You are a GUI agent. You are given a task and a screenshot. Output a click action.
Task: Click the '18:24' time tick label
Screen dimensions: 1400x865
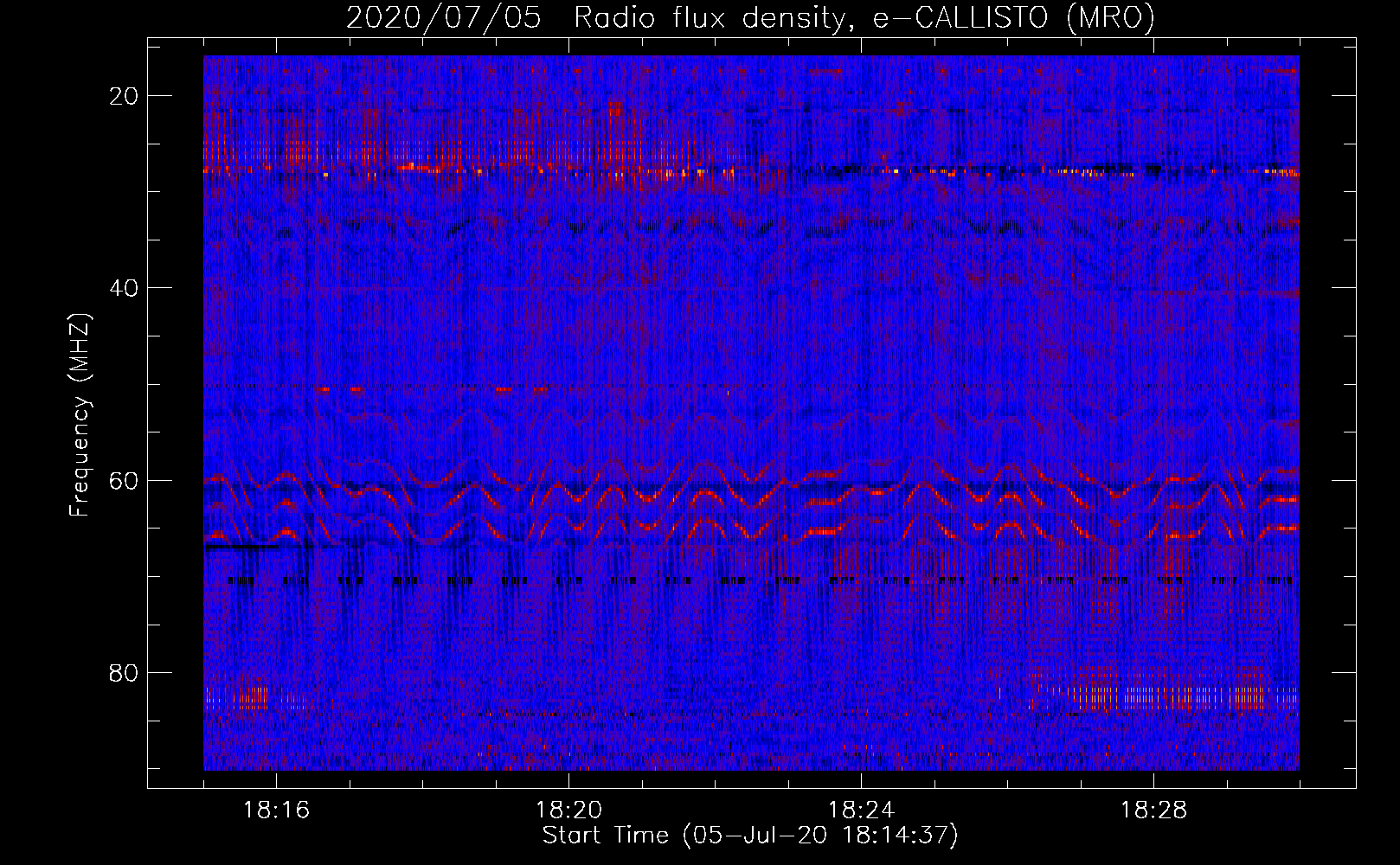tap(861, 811)
